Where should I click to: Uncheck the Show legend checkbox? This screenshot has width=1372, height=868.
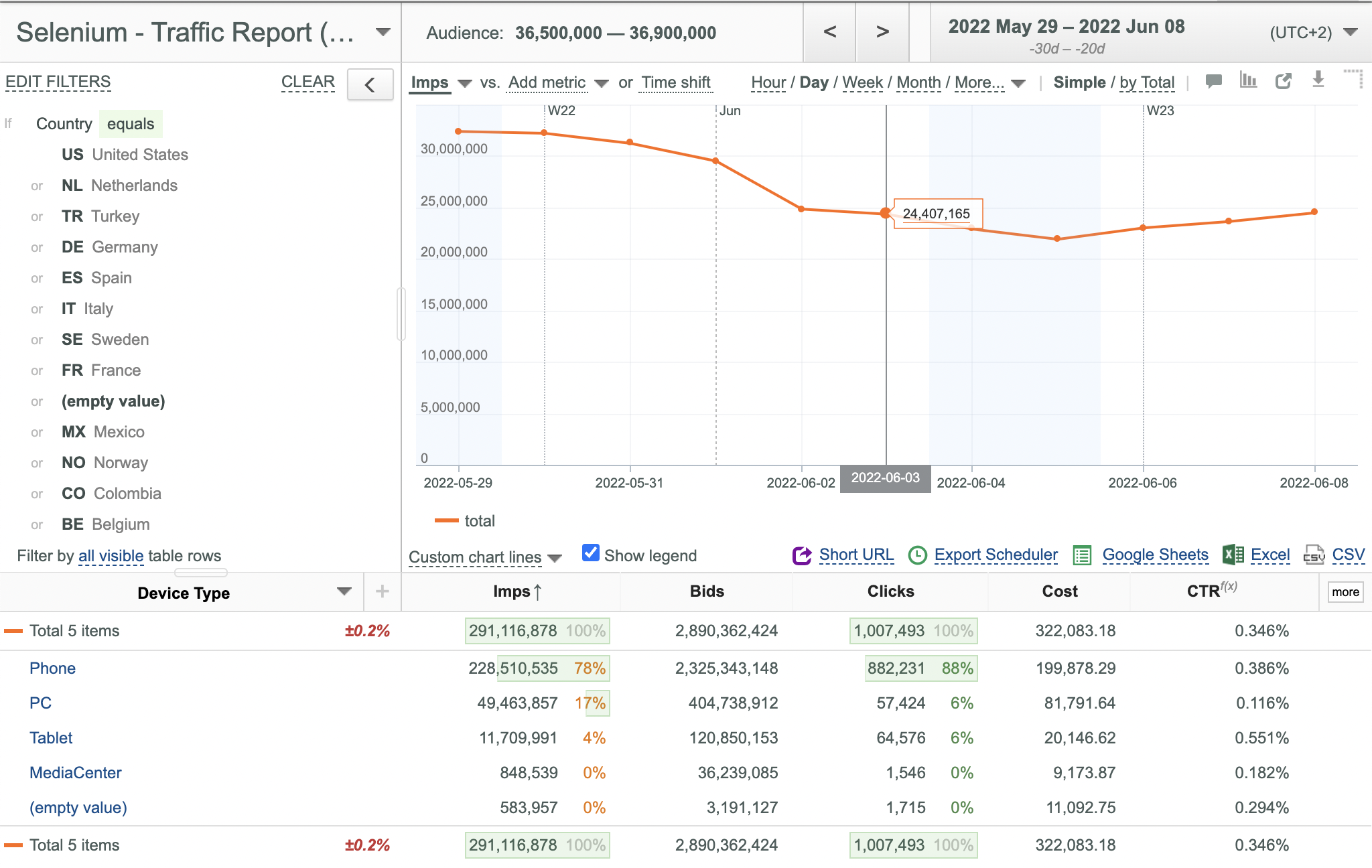tap(591, 553)
